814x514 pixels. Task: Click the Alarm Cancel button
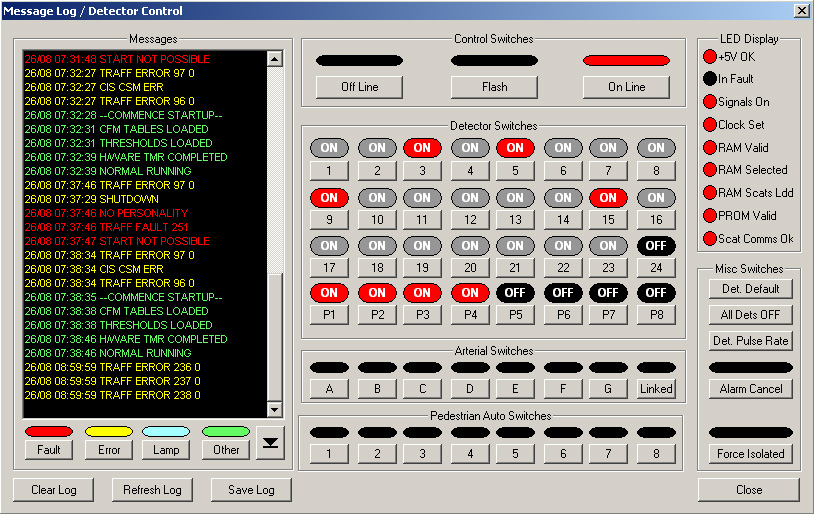[x=751, y=389]
